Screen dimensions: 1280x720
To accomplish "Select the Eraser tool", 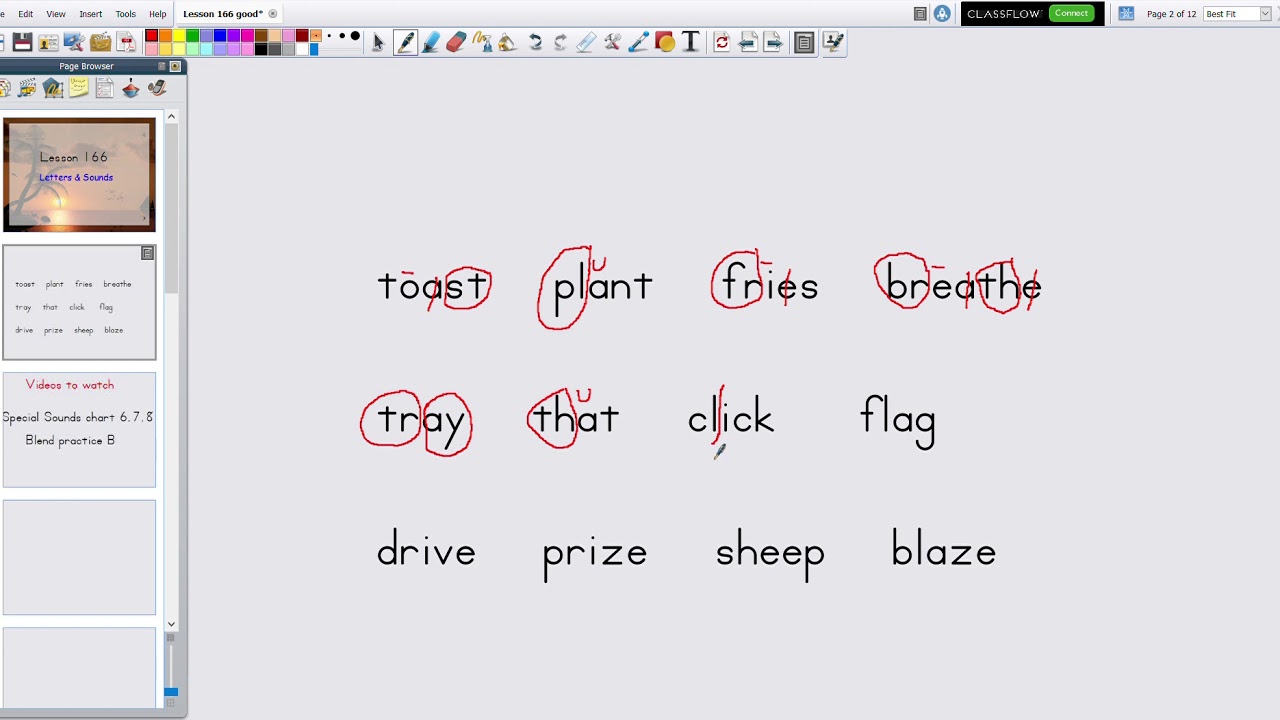I will point(456,42).
